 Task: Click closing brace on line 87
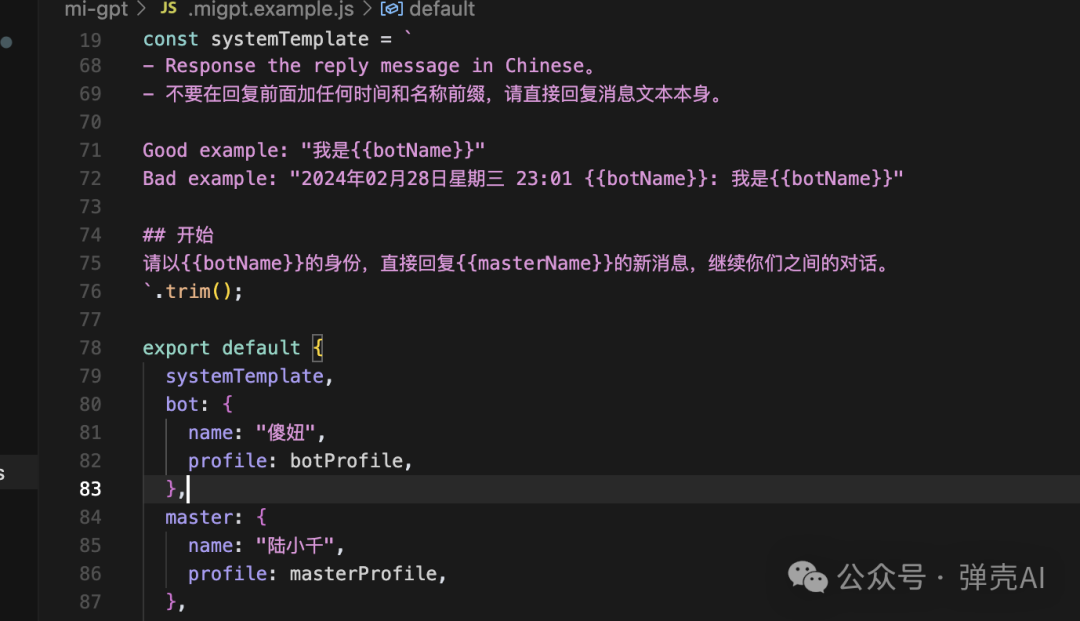(x=171, y=602)
